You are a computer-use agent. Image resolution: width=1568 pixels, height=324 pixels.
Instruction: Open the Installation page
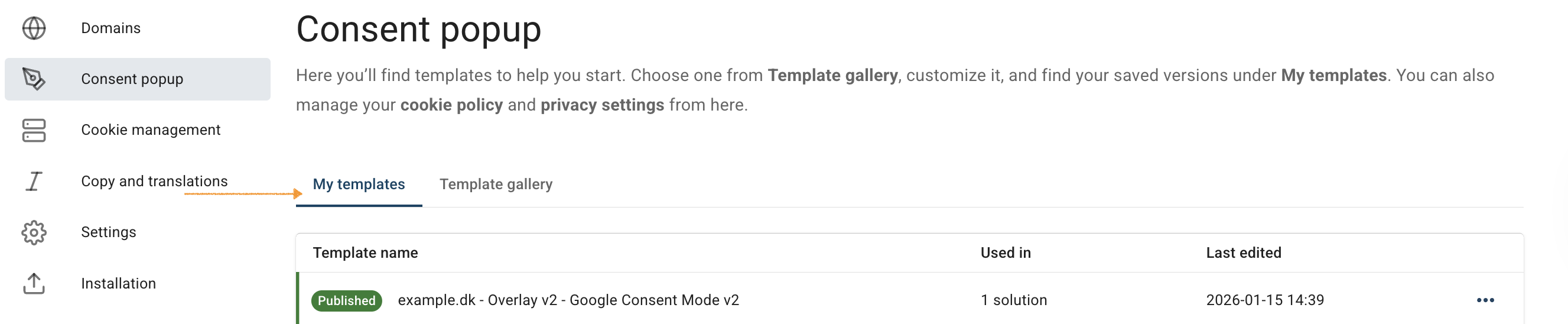(x=118, y=284)
